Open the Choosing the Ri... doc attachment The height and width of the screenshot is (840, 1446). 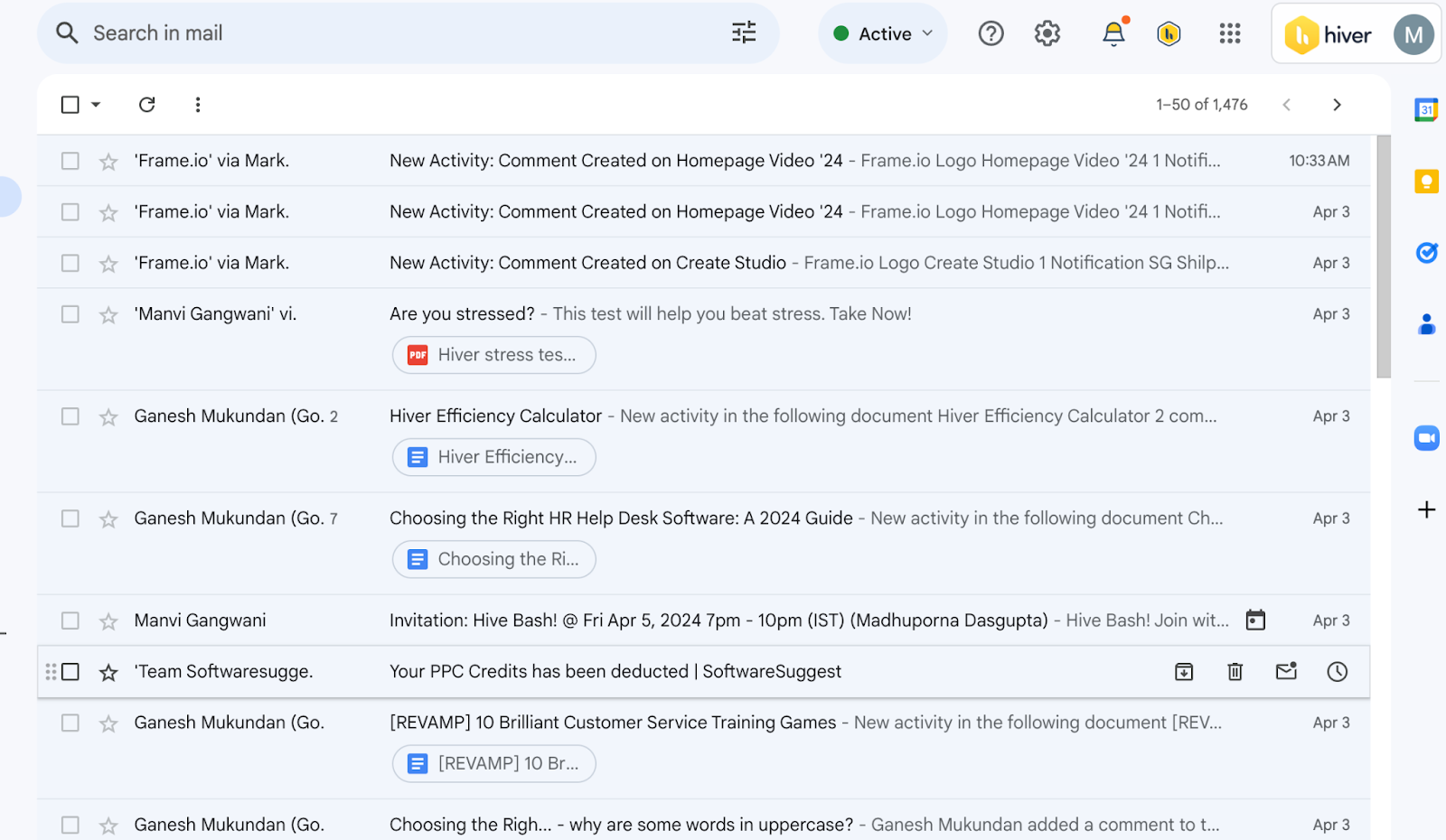click(493, 559)
